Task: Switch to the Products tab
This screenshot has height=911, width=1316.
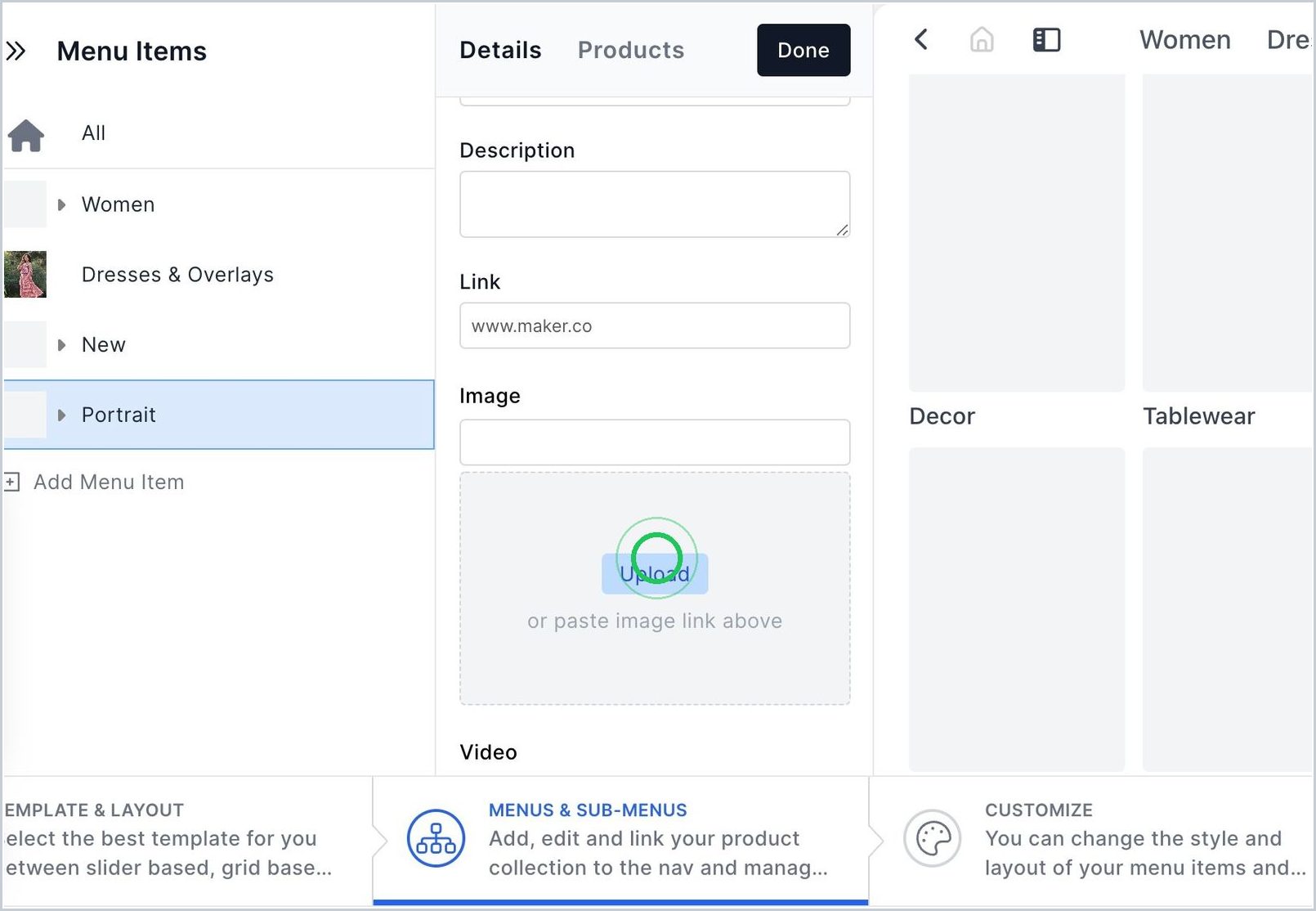Action: pos(630,51)
